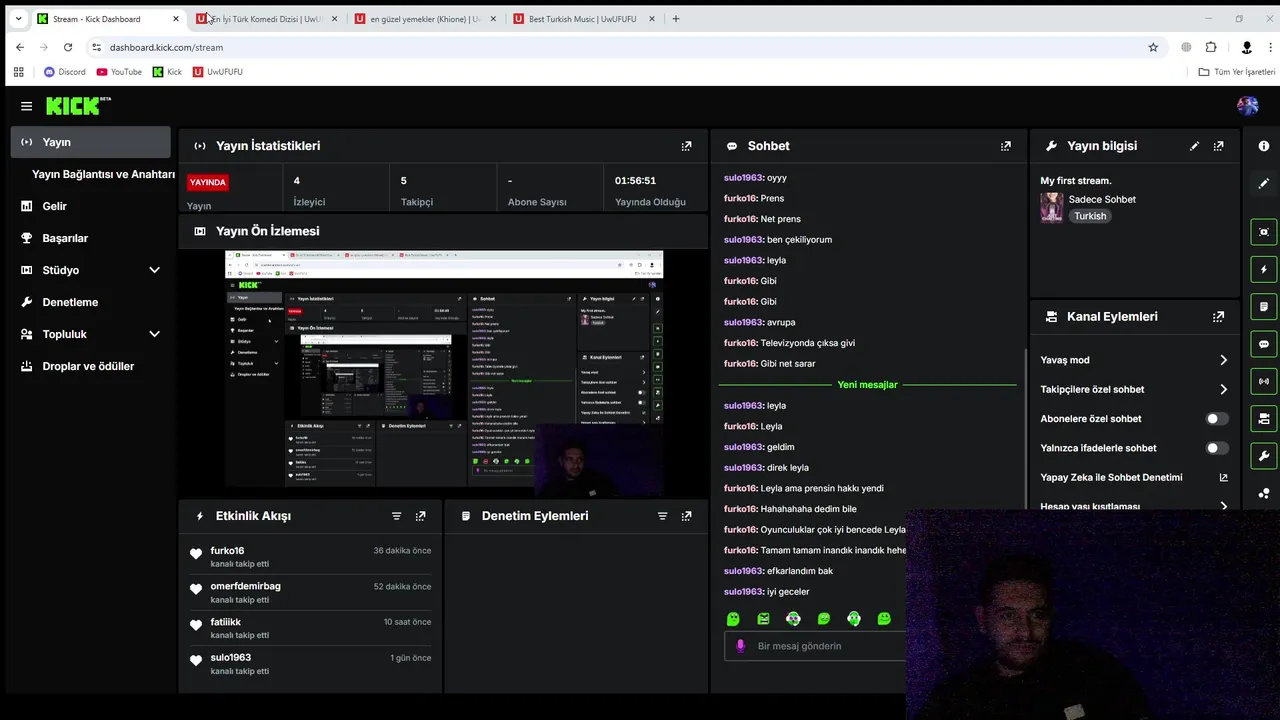Image resolution: width=1280 pixels, height=720 pixels.
Task: Toggle the note moderation icon on the right rail
Action: [x=1264, y=307]
